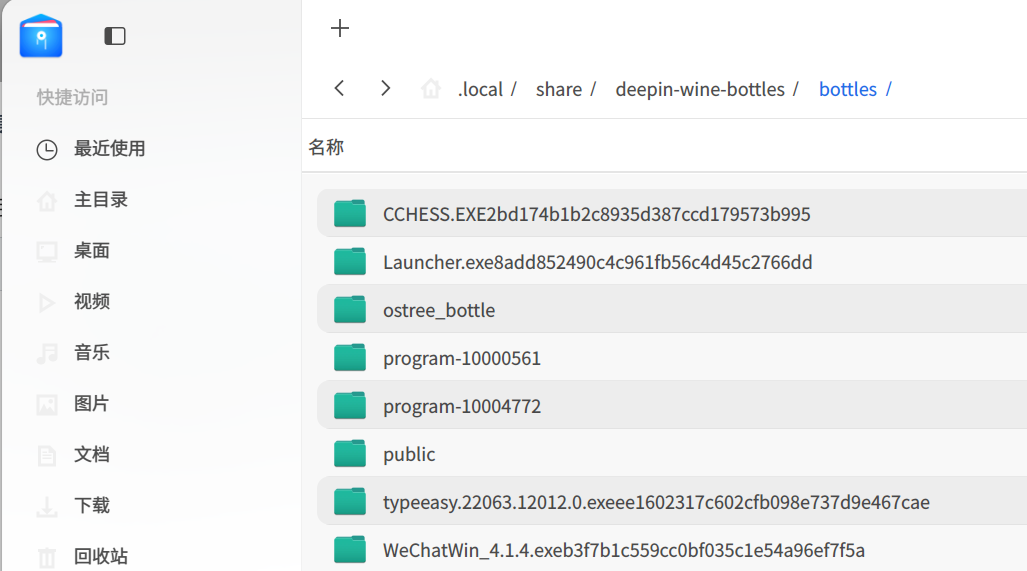Select WeChatWin_4.1.4 folder

[x=623, y=550]
